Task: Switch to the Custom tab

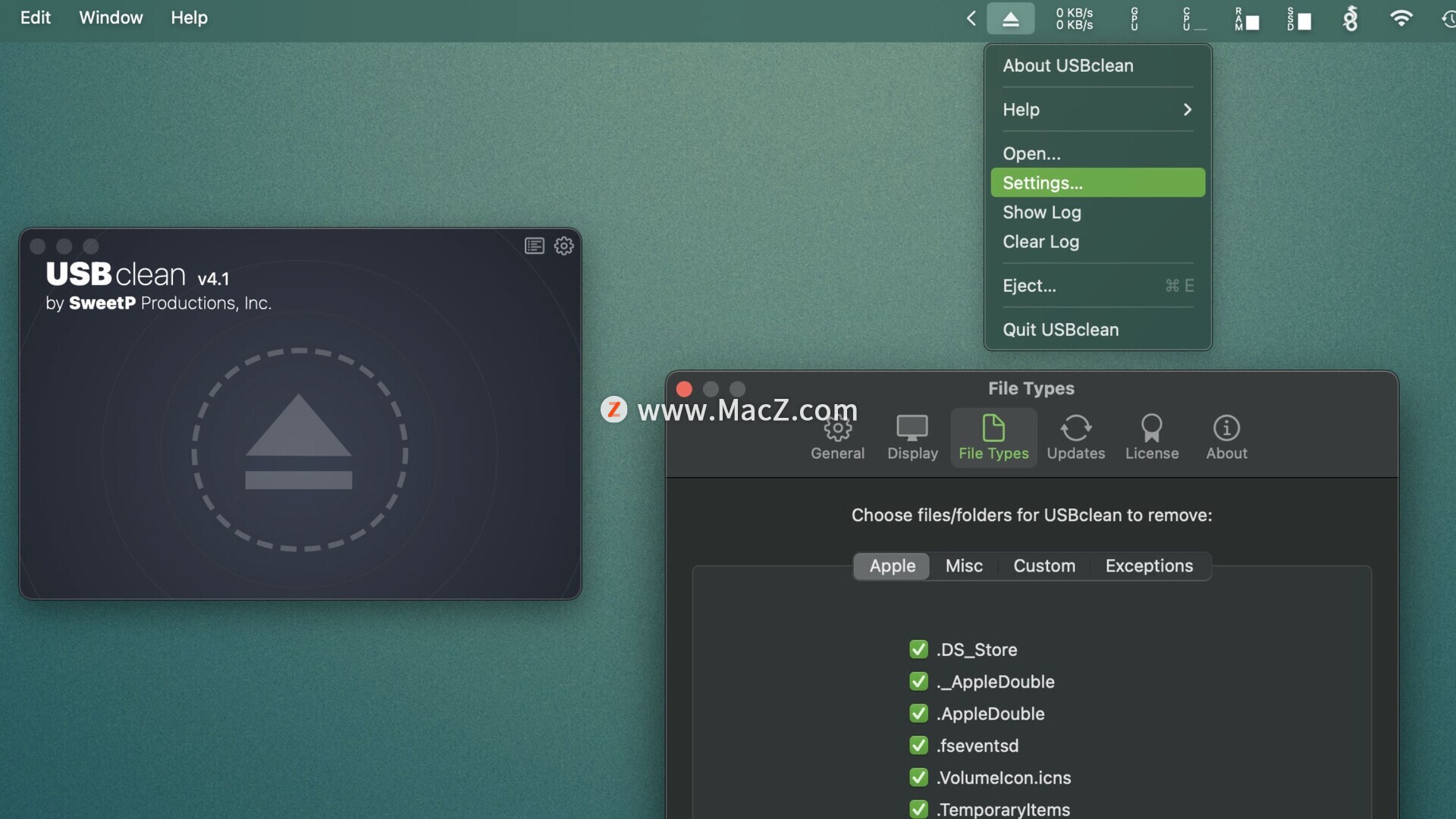Action: click(x=1044, y=566)
